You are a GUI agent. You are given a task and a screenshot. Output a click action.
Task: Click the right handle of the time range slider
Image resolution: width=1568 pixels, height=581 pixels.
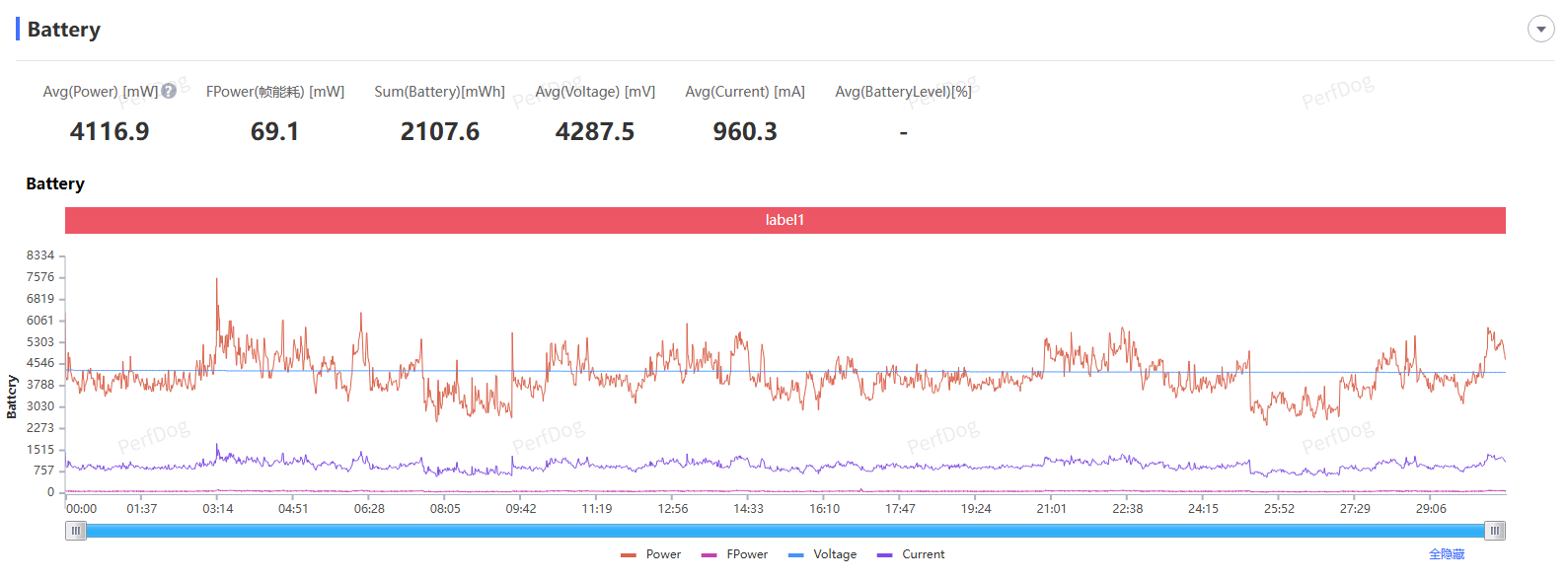1495,531
